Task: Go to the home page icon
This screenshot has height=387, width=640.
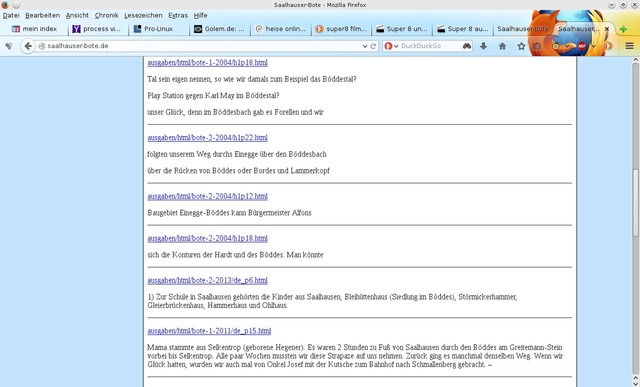Action: [x=502, y=46]
